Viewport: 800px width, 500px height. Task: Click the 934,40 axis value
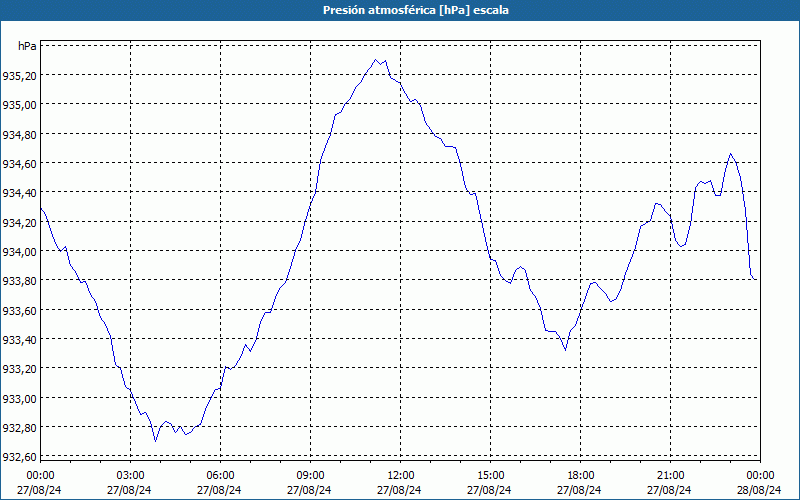(x=20, y=193)
